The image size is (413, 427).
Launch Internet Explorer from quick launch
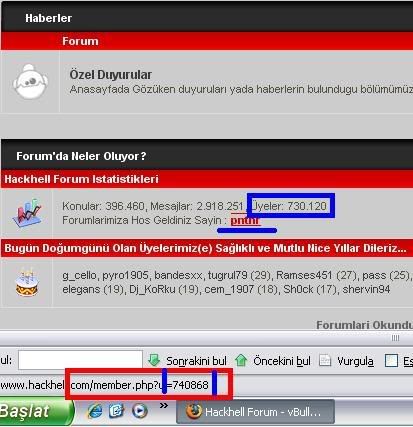pos(95,411)
